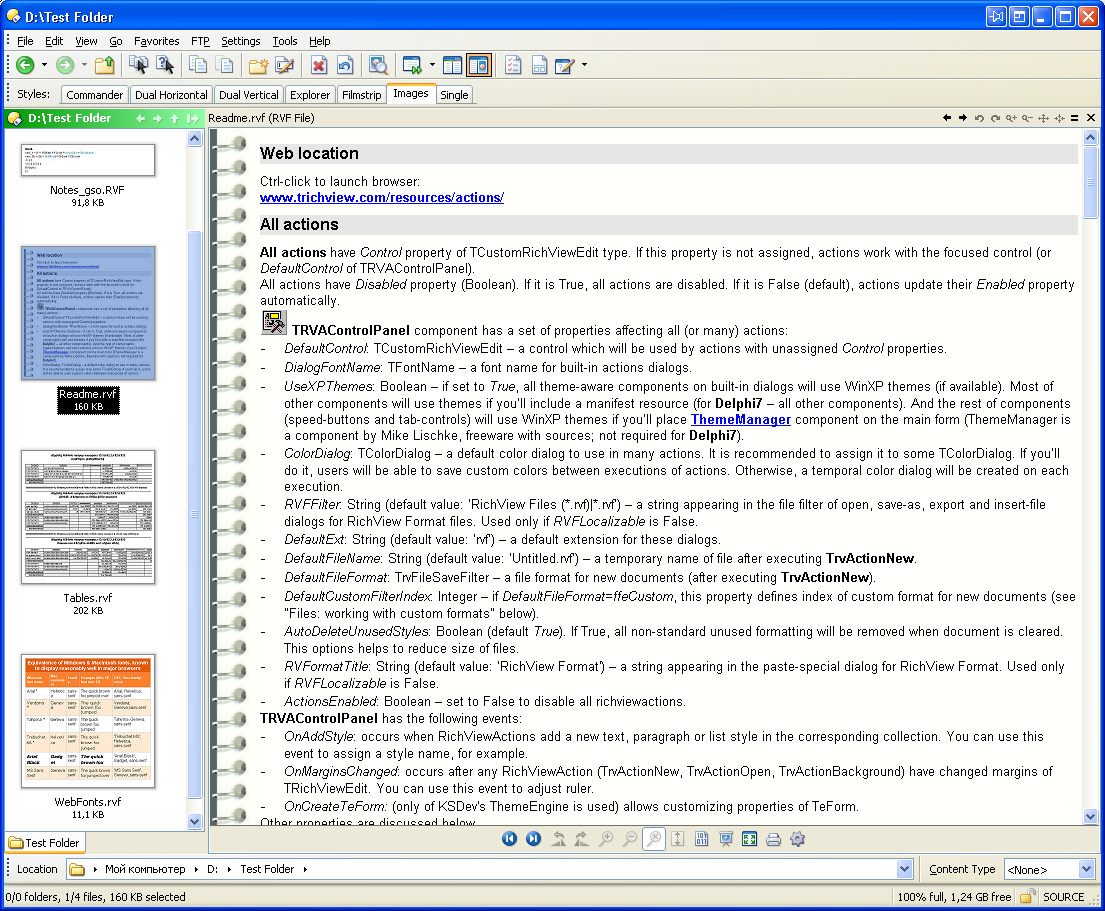
Task: Switch viewer to fullscreen with green icon
Action: tap(749, 839)
